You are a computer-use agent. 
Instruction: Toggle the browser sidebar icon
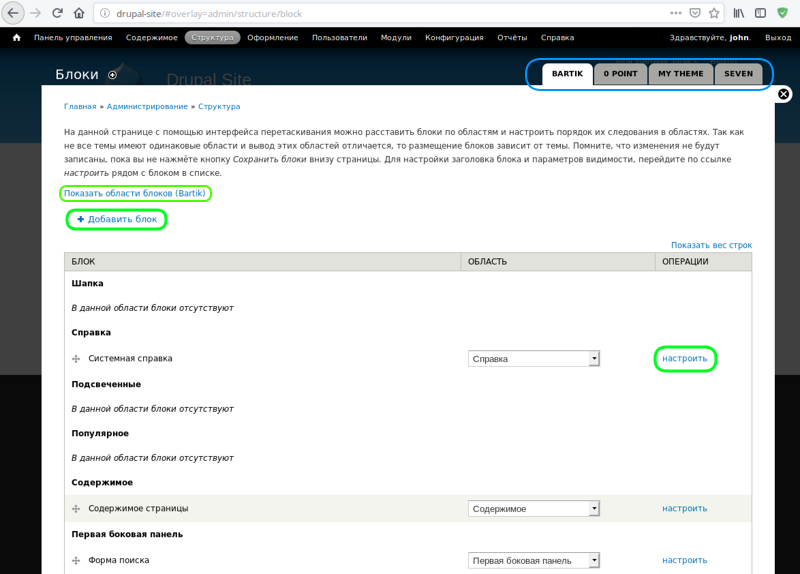pos(760,13)
